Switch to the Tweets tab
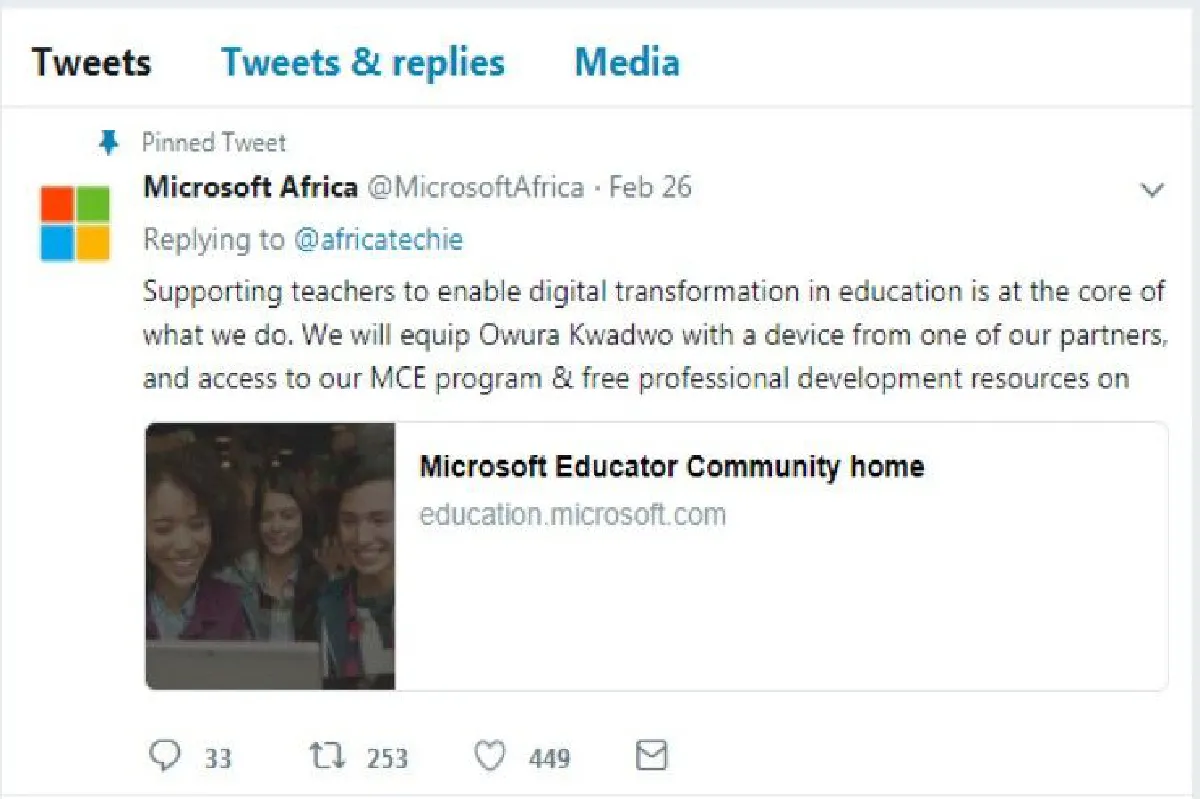Screen dimensions: 1200x799 point(91,62)
